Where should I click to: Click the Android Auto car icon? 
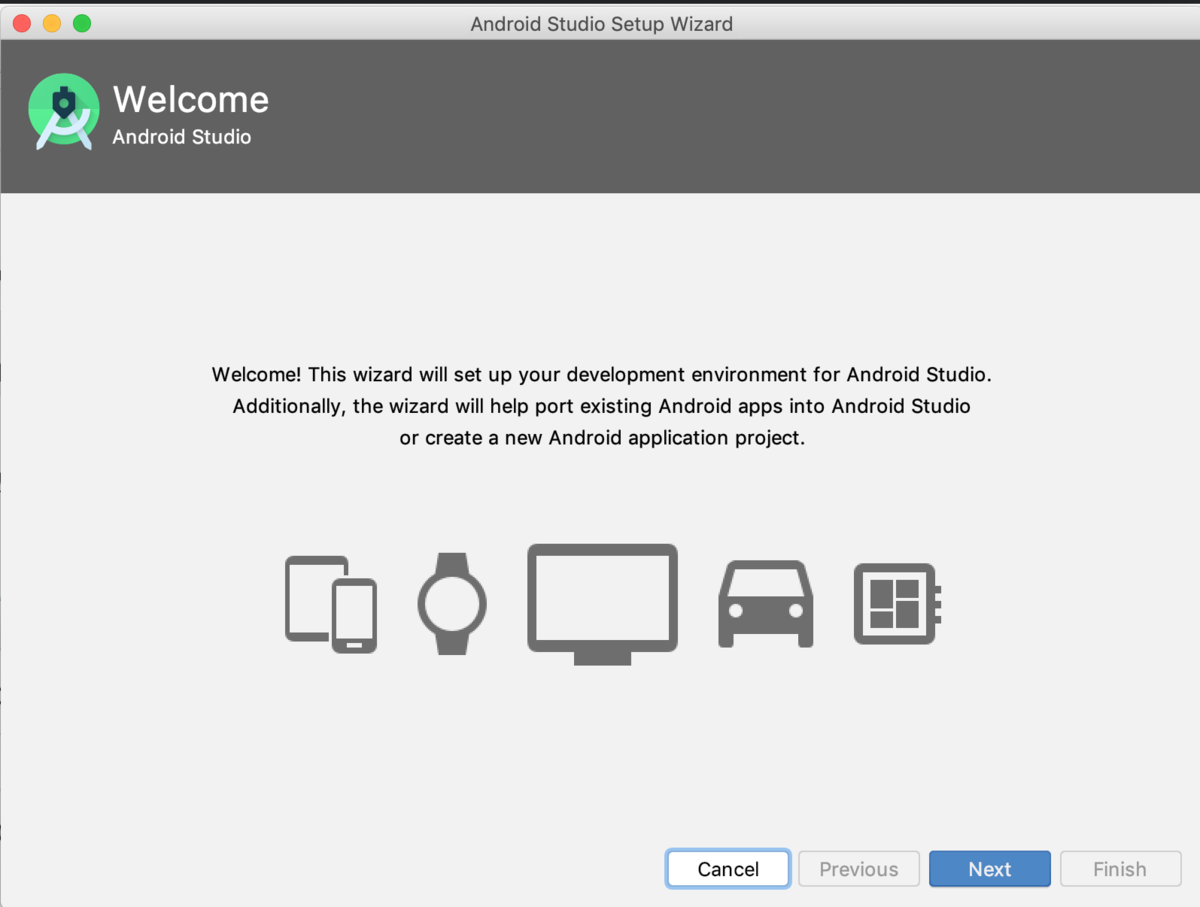tap(766, 604)
